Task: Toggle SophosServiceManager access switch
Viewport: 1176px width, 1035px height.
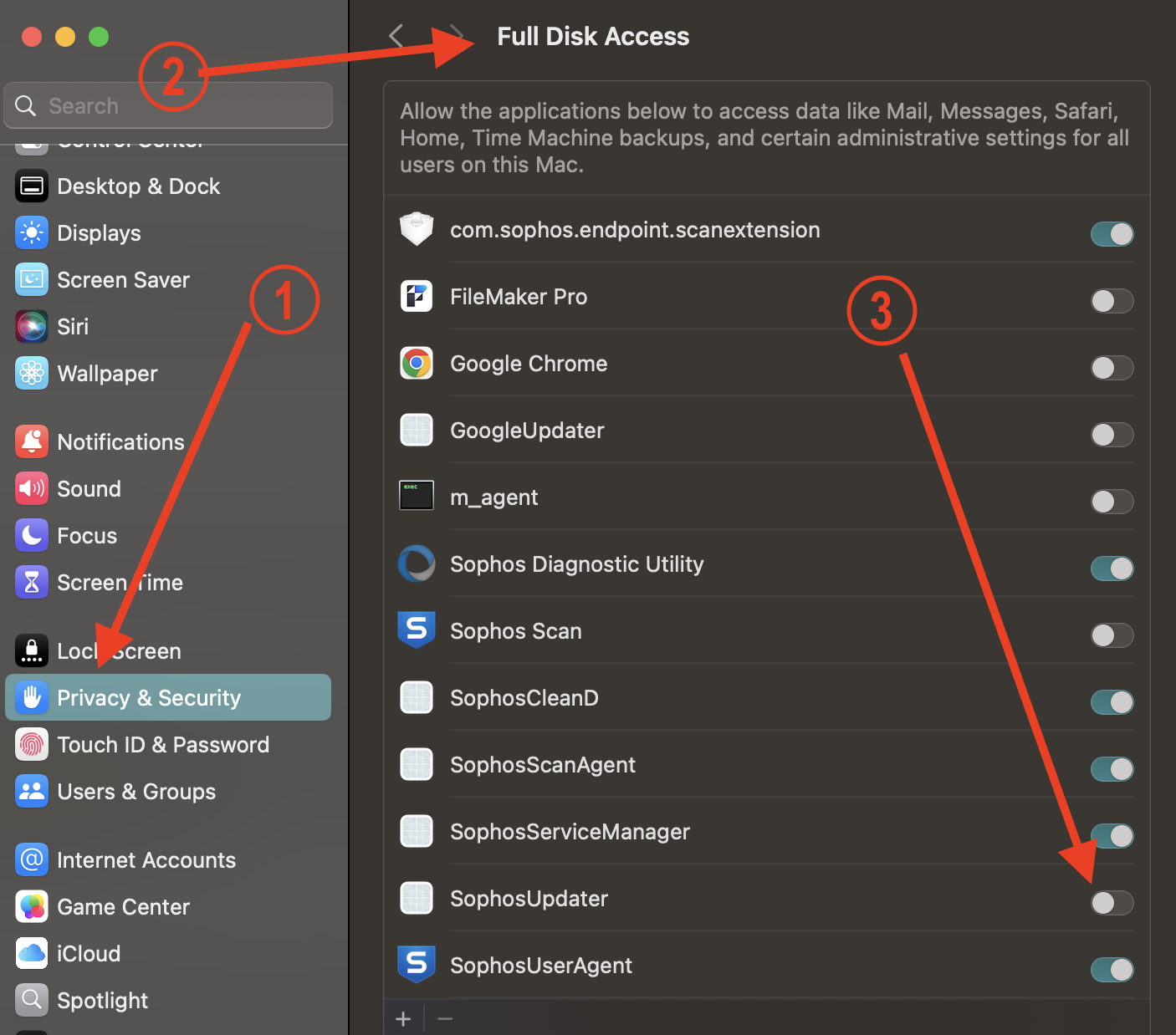Action: click(1112, 836)
